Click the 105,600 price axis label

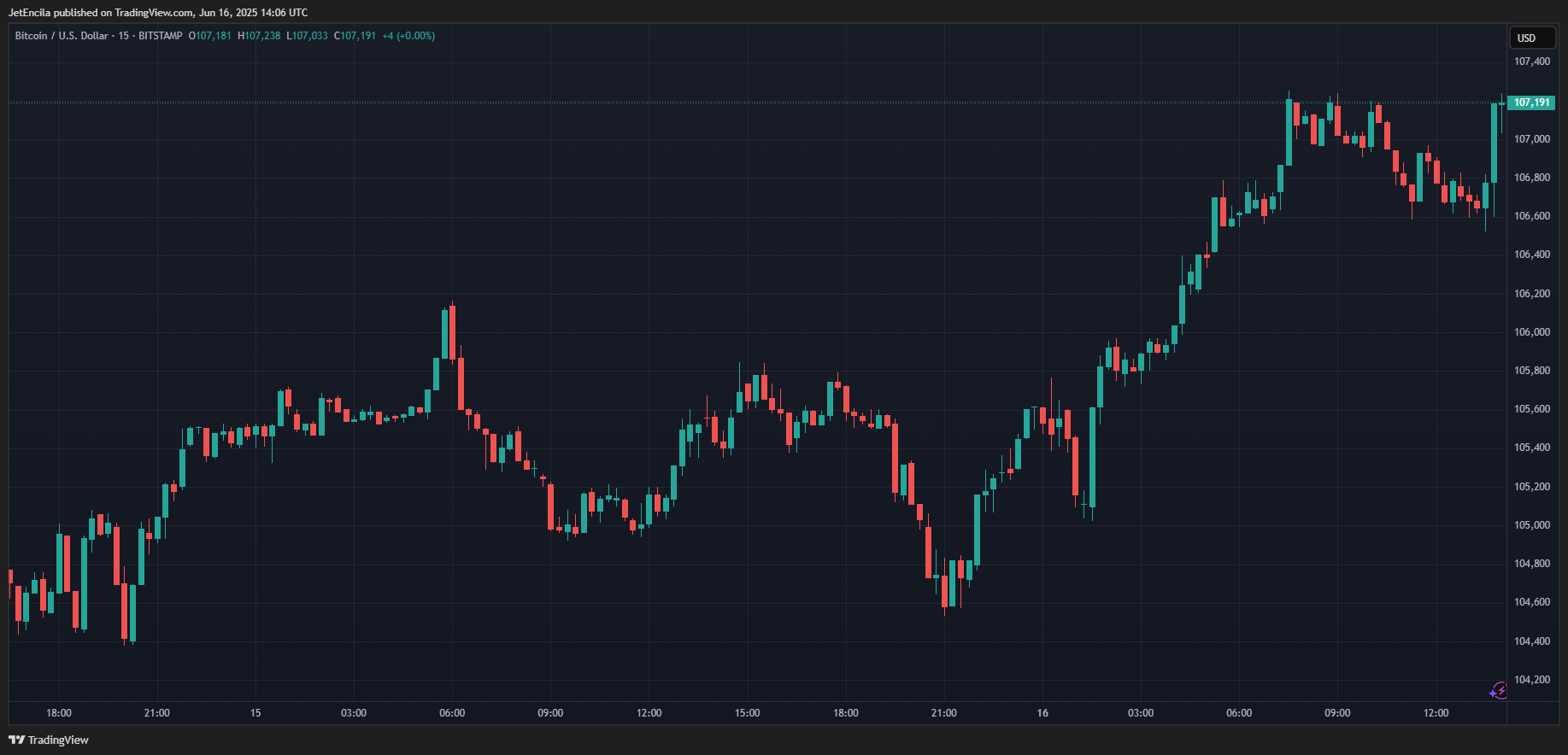pyautogui.click(x=1532, y=409)
